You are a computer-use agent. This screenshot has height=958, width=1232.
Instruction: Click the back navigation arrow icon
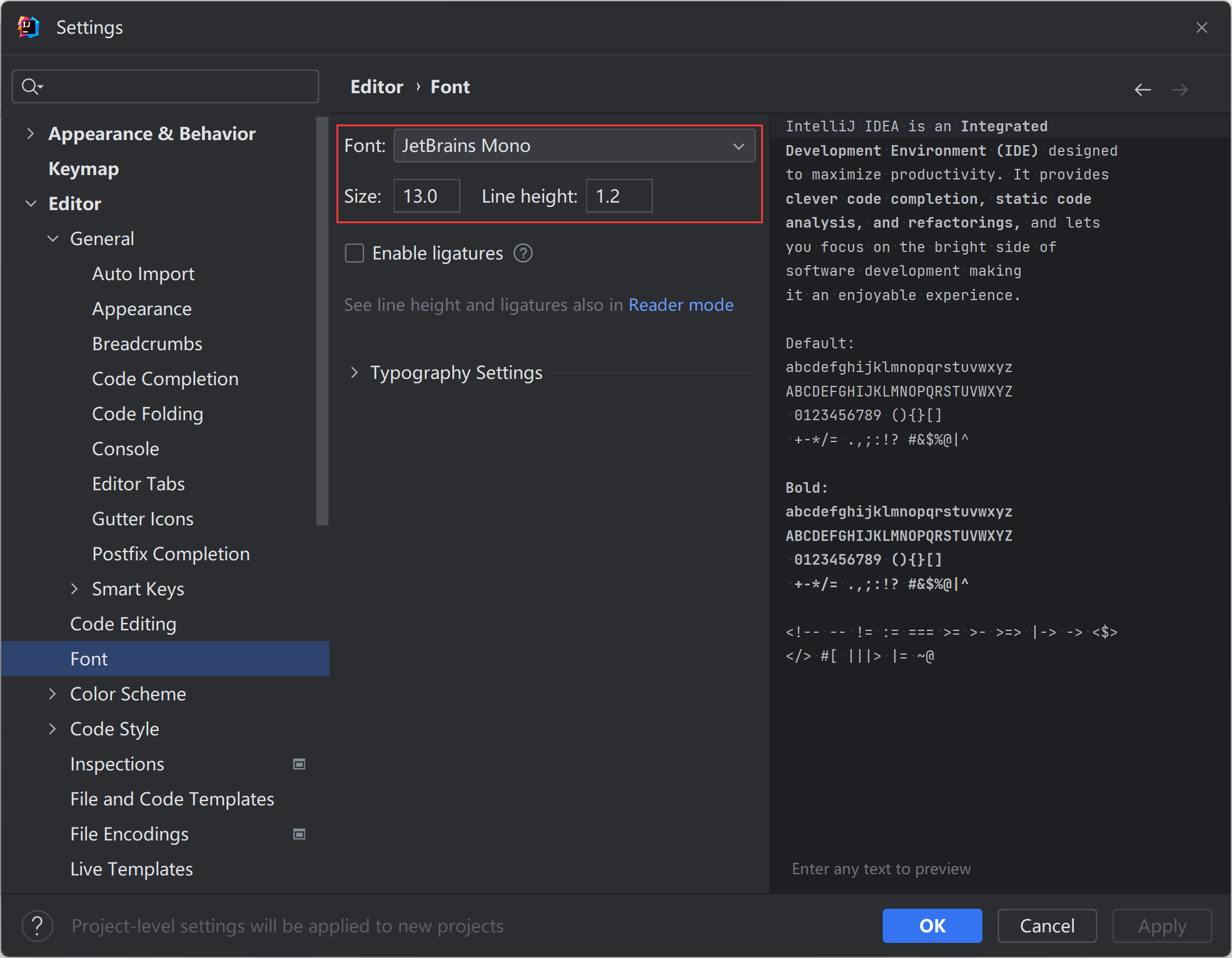point(1145,90)
